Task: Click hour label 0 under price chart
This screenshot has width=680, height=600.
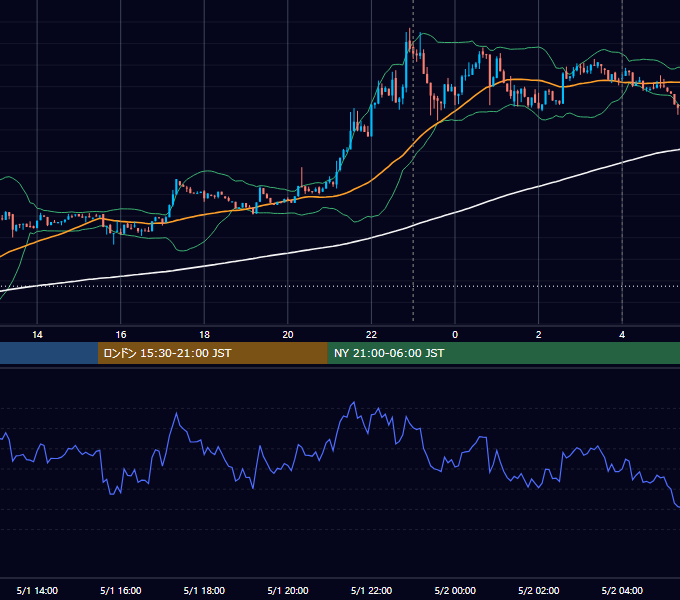Action: click(x=455, y=335)
